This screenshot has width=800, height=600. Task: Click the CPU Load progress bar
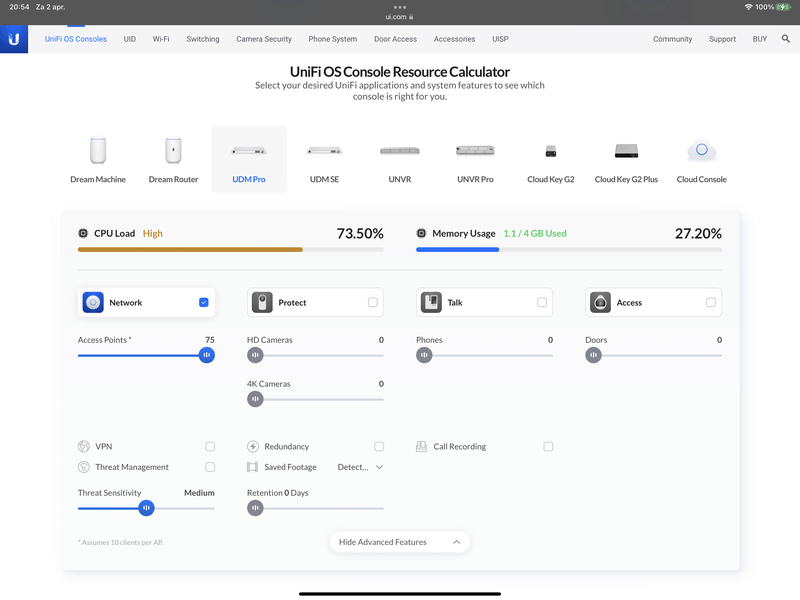coord(231,249)
